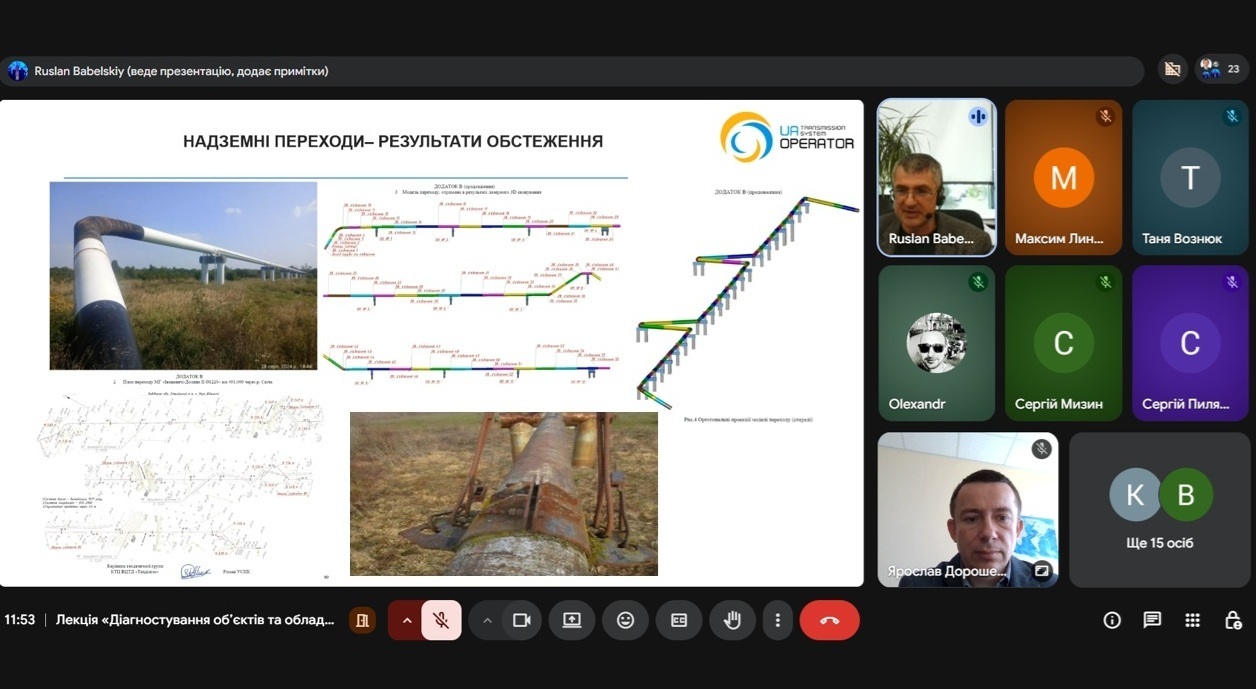This screenshot has width=1256, height=689.
Task: Show participants list with count 23
Action: pos(1220,69)
